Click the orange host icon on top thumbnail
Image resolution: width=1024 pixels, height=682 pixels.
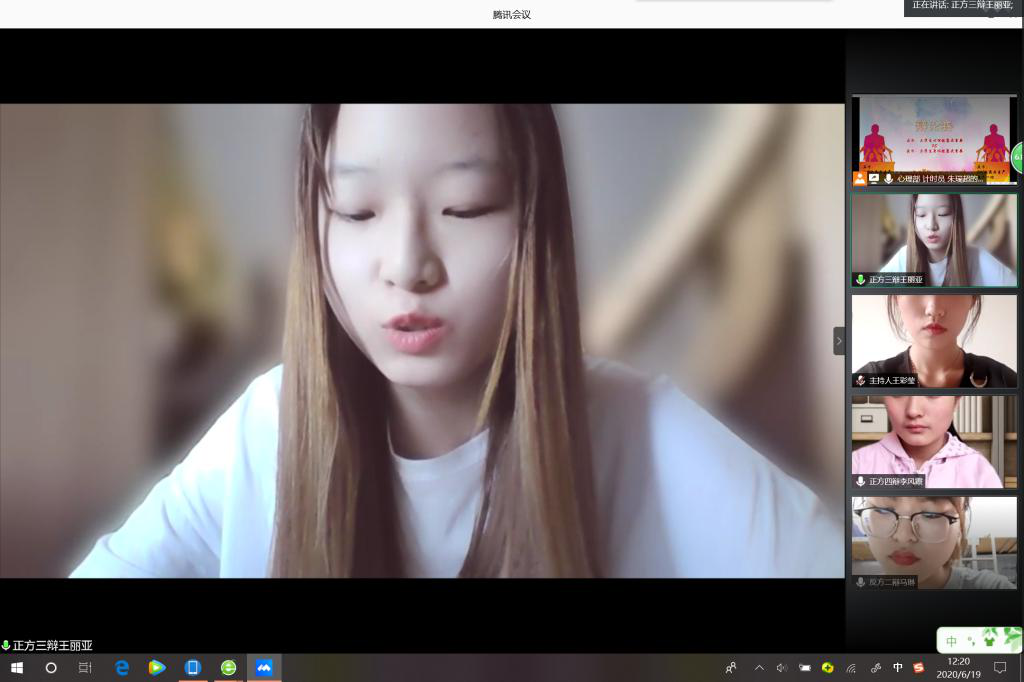(860, 178)
